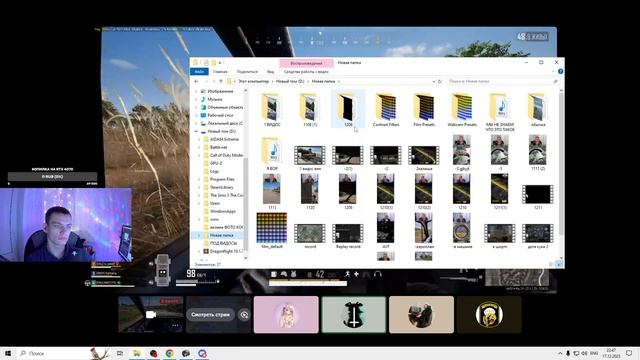The image size is (640, 360).
Task: Show hidden system tray icons
Action: [560, 353]
